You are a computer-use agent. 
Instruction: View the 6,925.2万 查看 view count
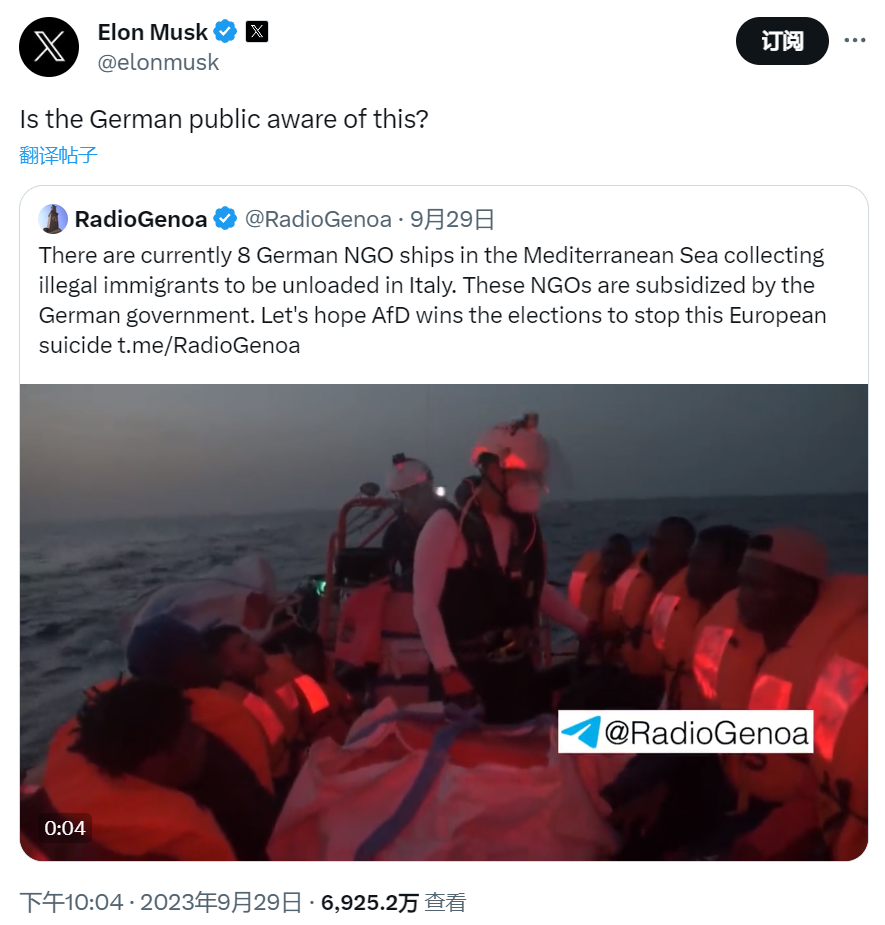(394, 902)
